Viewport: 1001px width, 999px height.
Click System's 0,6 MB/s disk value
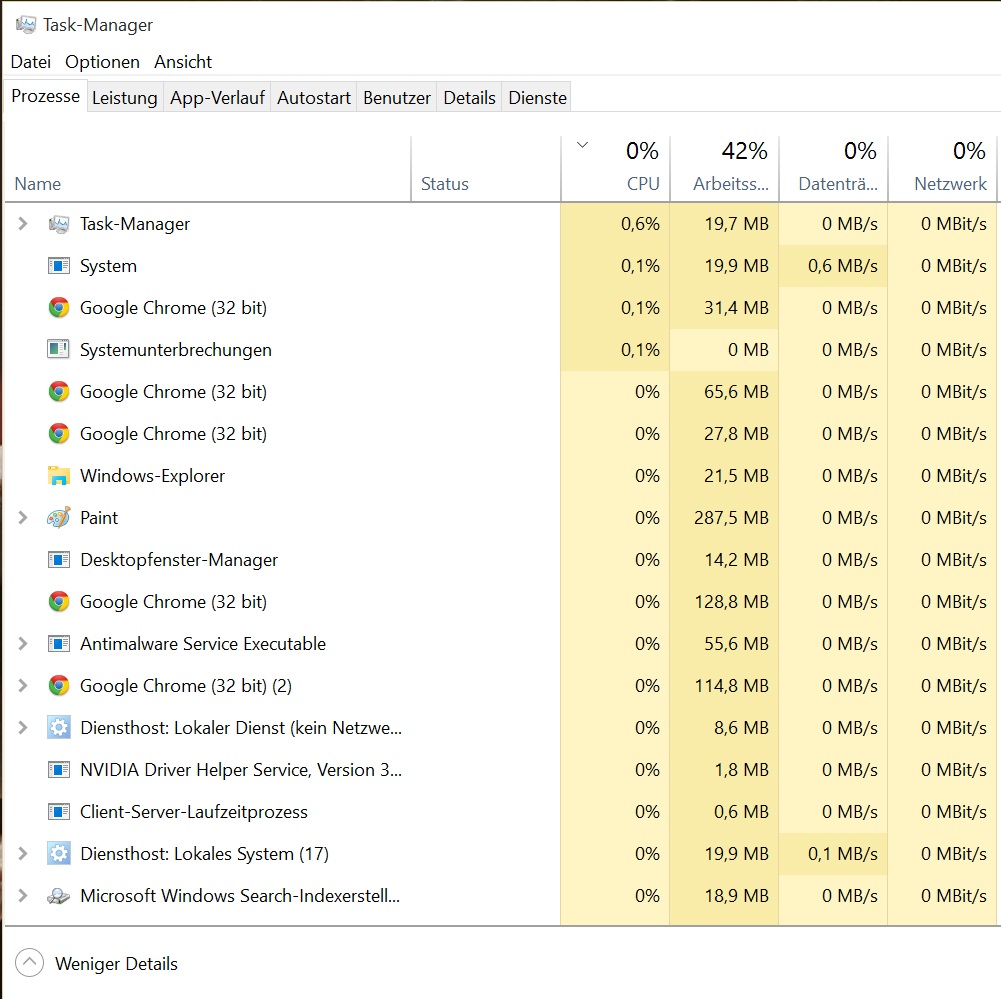coord(843,266)
